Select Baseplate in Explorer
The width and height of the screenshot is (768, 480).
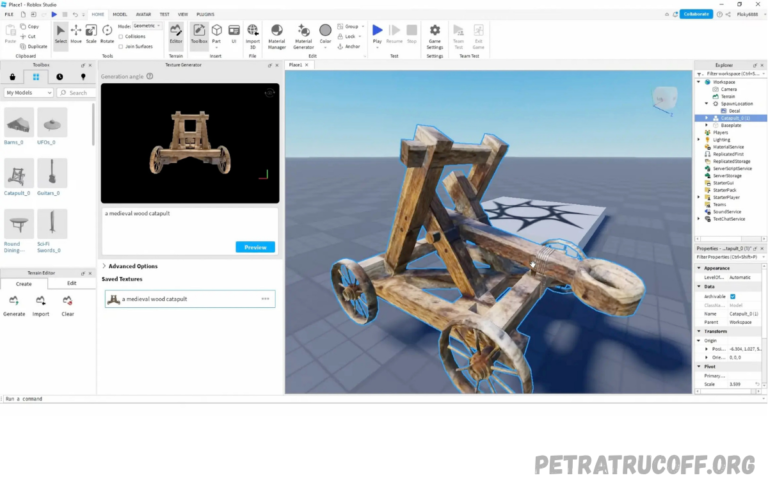point(731,125)
